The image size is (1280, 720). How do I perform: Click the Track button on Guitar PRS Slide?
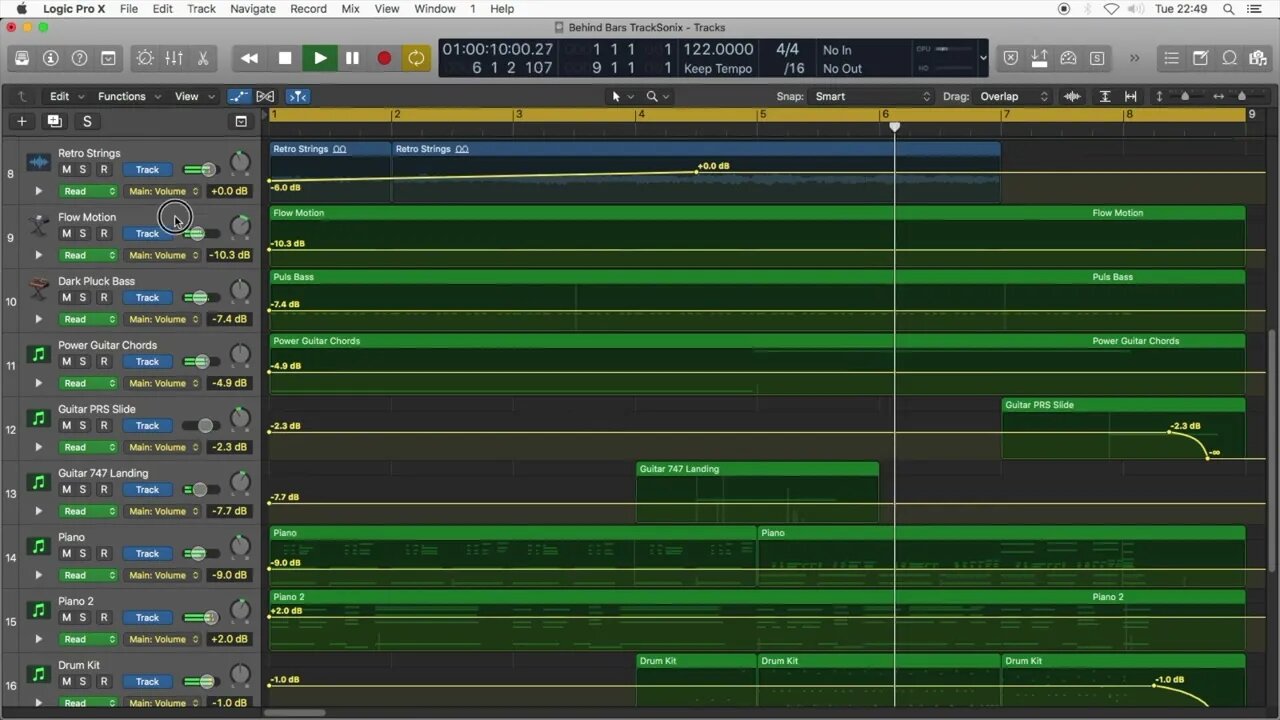[x=147, y=426]
